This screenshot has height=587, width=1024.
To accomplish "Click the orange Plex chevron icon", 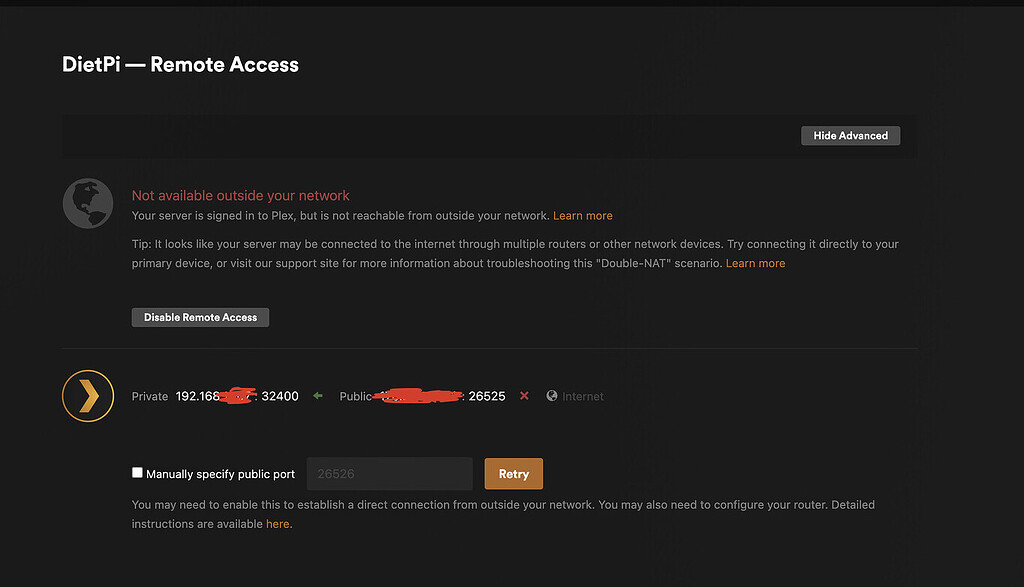I will pyautogui.click(x=87, y=396).
